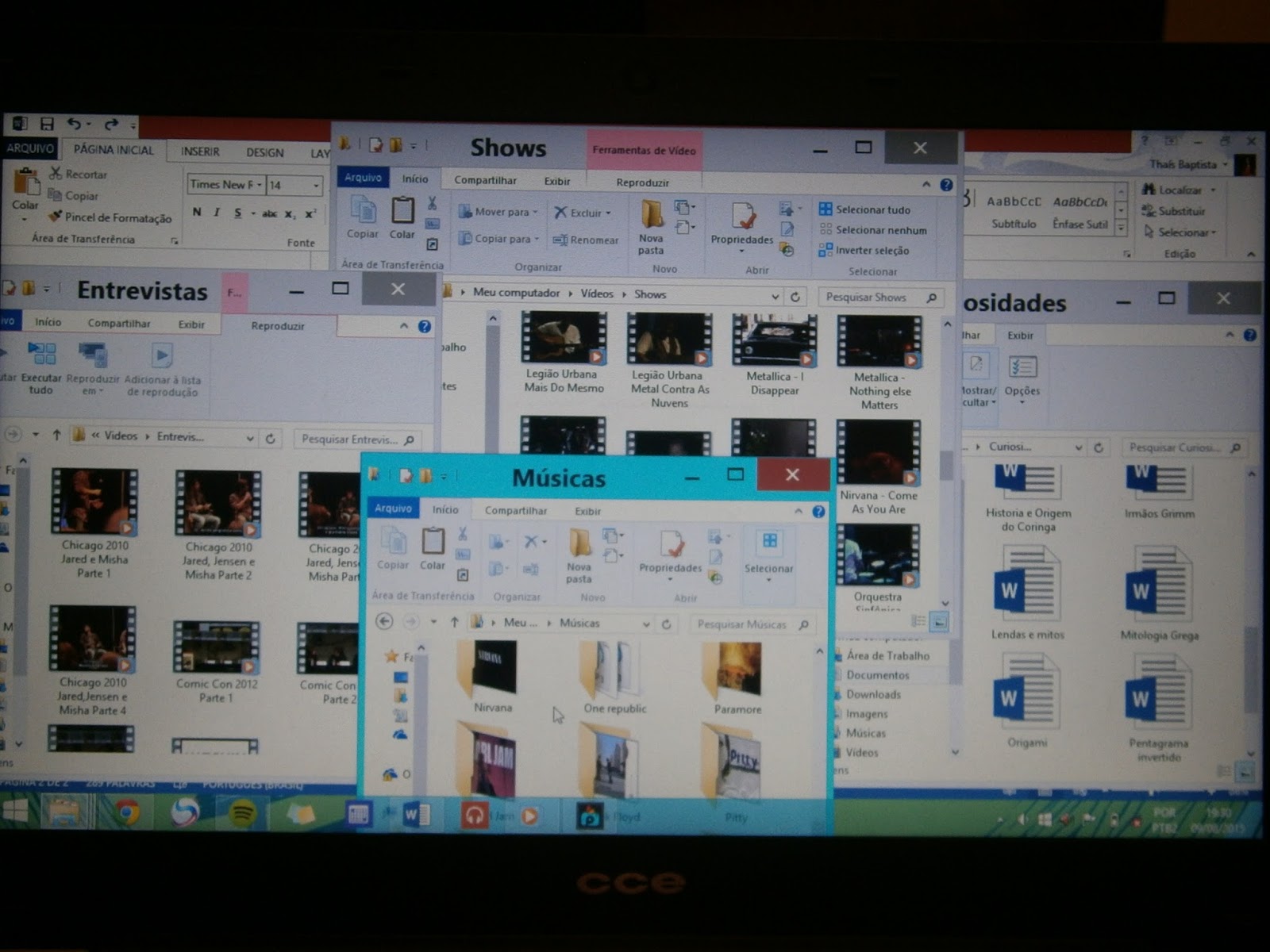Screen dimensions: 1270x952
Task: Toggle superscript in Word ribbon
Action: pyautogui.click(x=310, y=214)
